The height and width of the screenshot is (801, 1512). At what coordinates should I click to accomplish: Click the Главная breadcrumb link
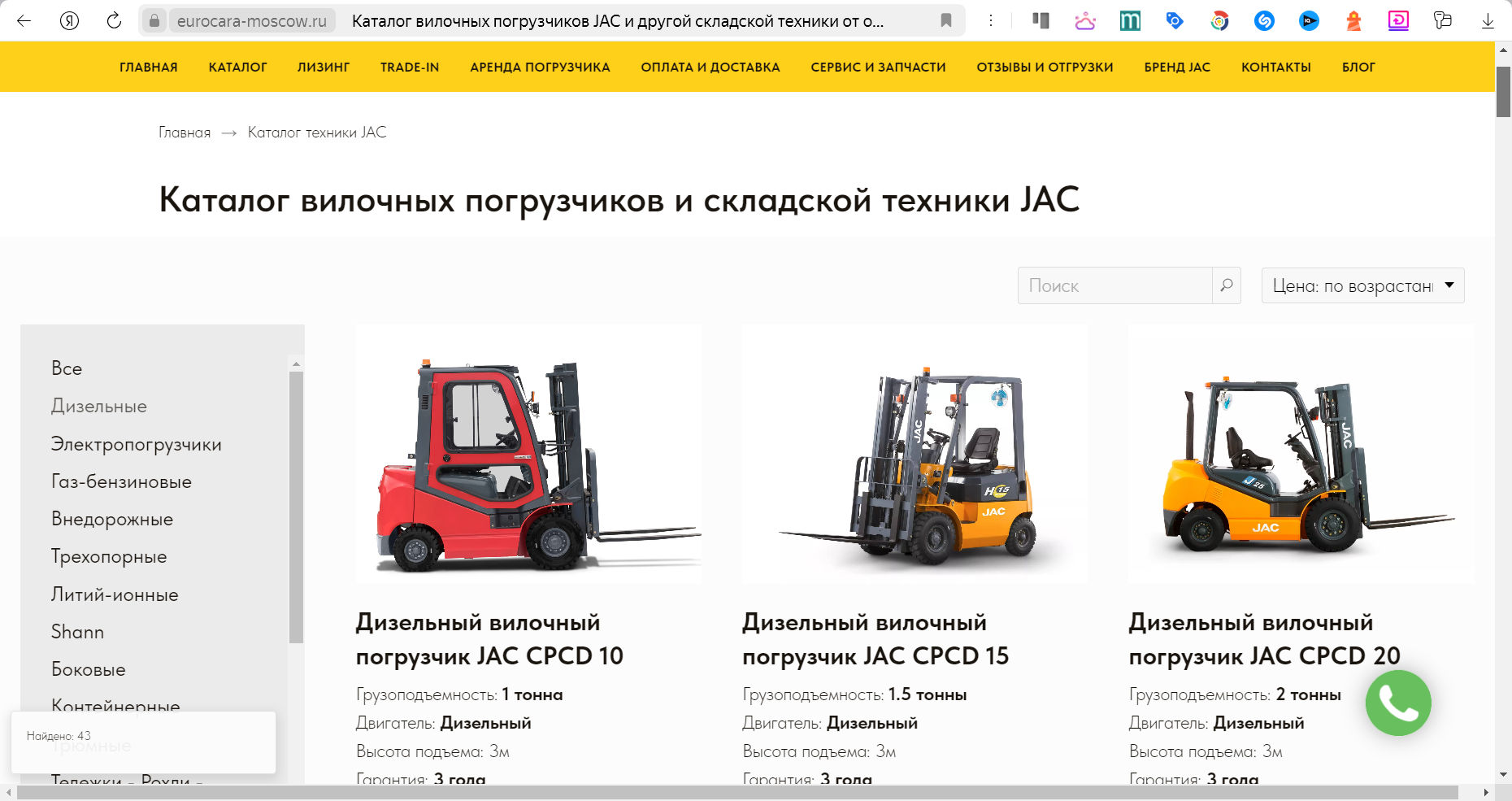[x=185, y=133]
